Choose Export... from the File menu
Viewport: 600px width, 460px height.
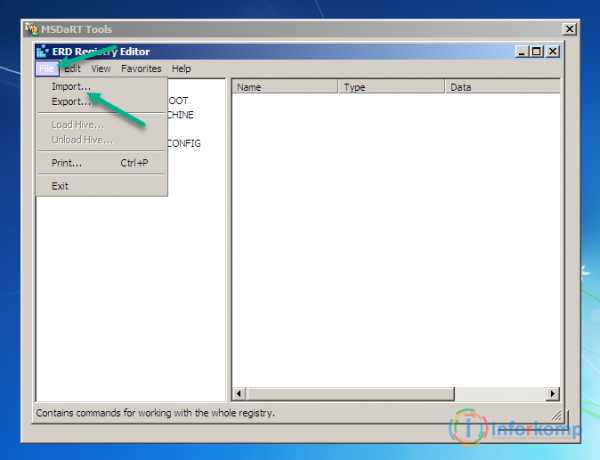[x=102, y=102]
